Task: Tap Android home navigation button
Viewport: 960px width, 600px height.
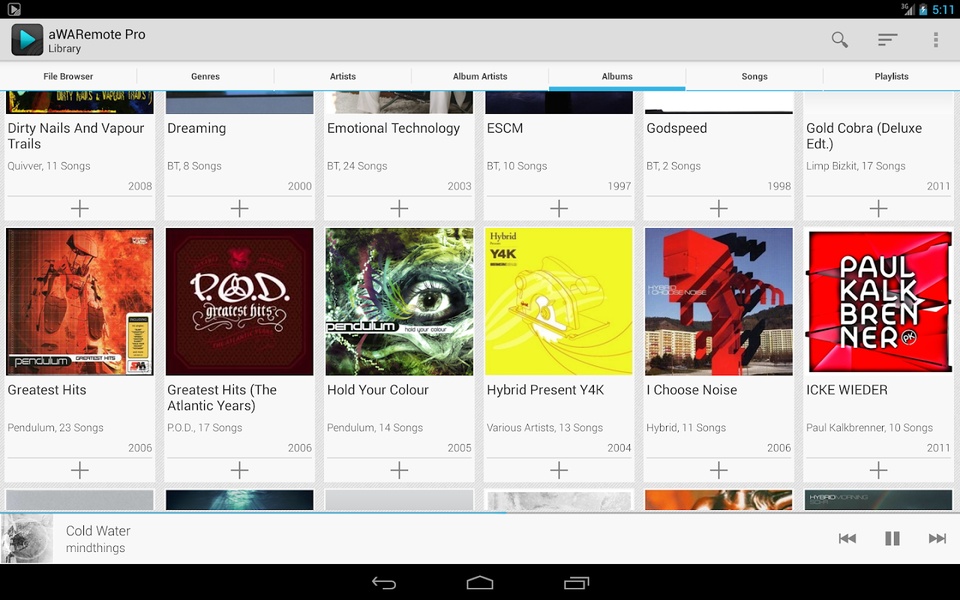Action: point(480,583)
